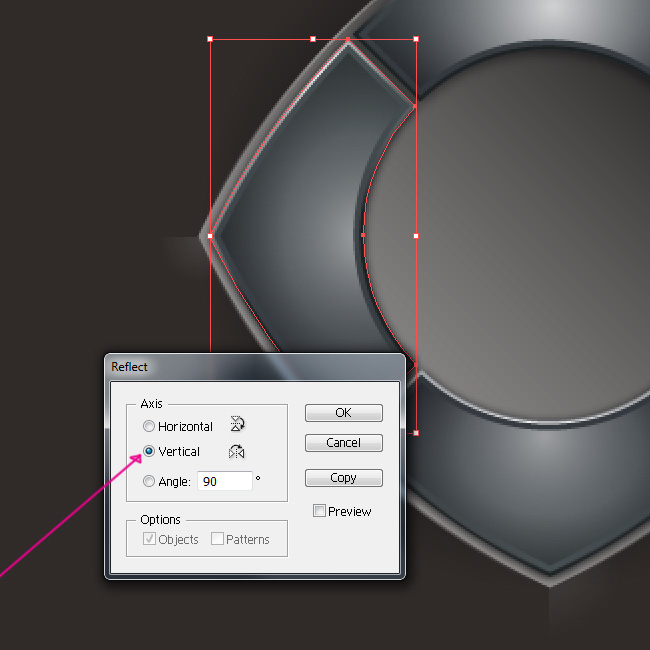Click the horizontal axis reflect icon
This screenshot has height=650, width=650.
pyautogui.click(x=237, y=425)
